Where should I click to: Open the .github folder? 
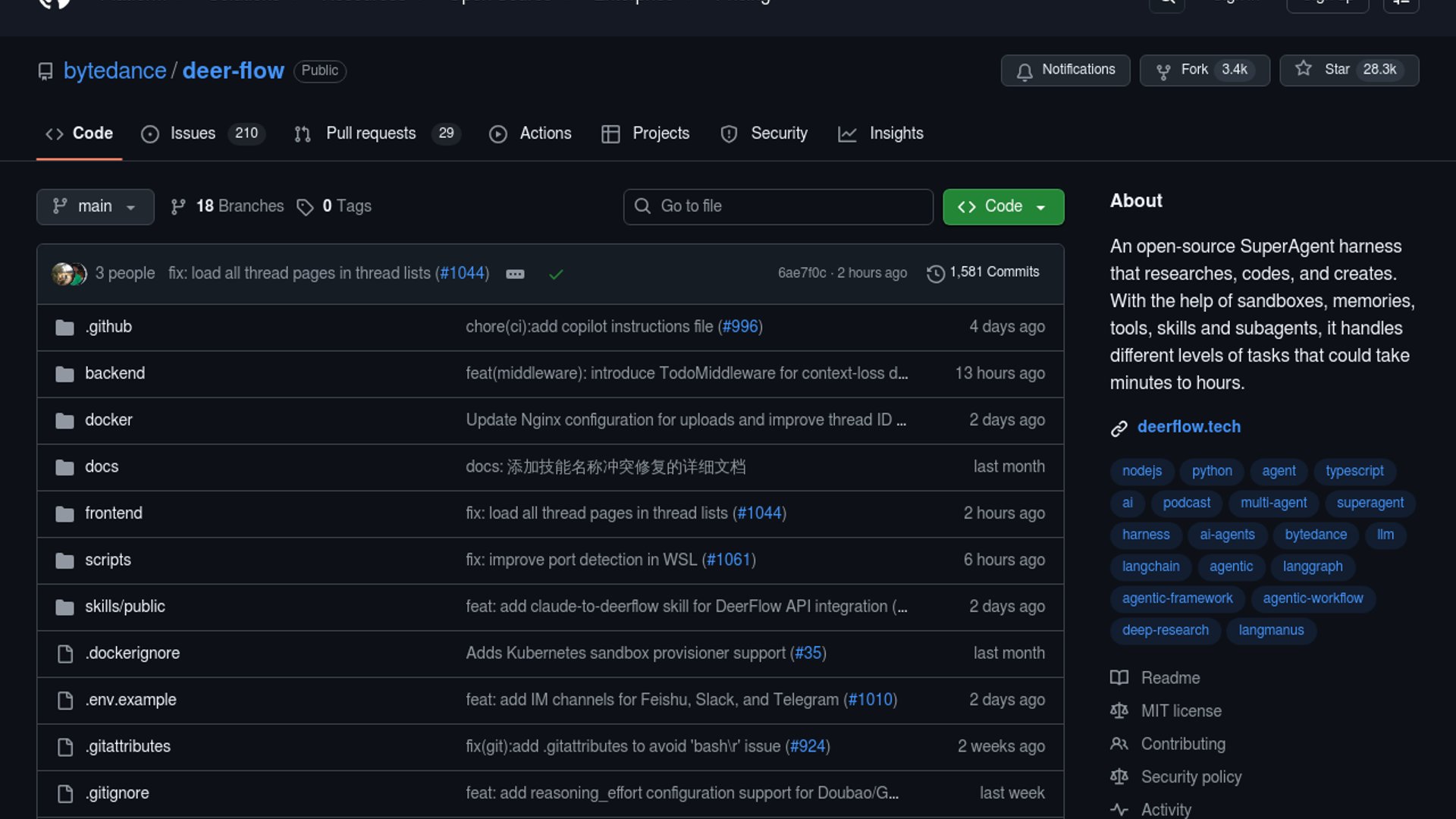pyautogui.click(x=108, y=327)
